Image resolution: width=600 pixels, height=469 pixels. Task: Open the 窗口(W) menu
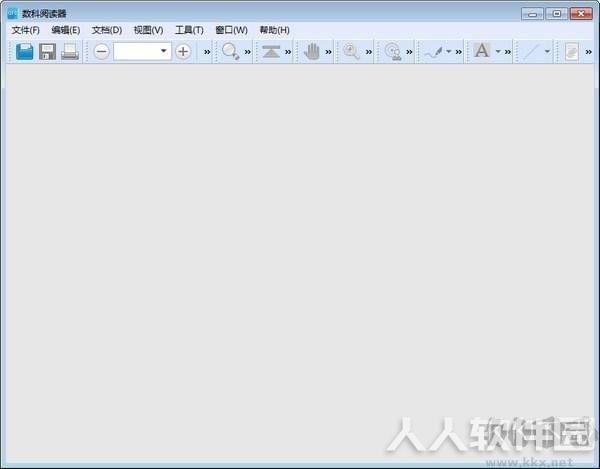click(232, 30)
